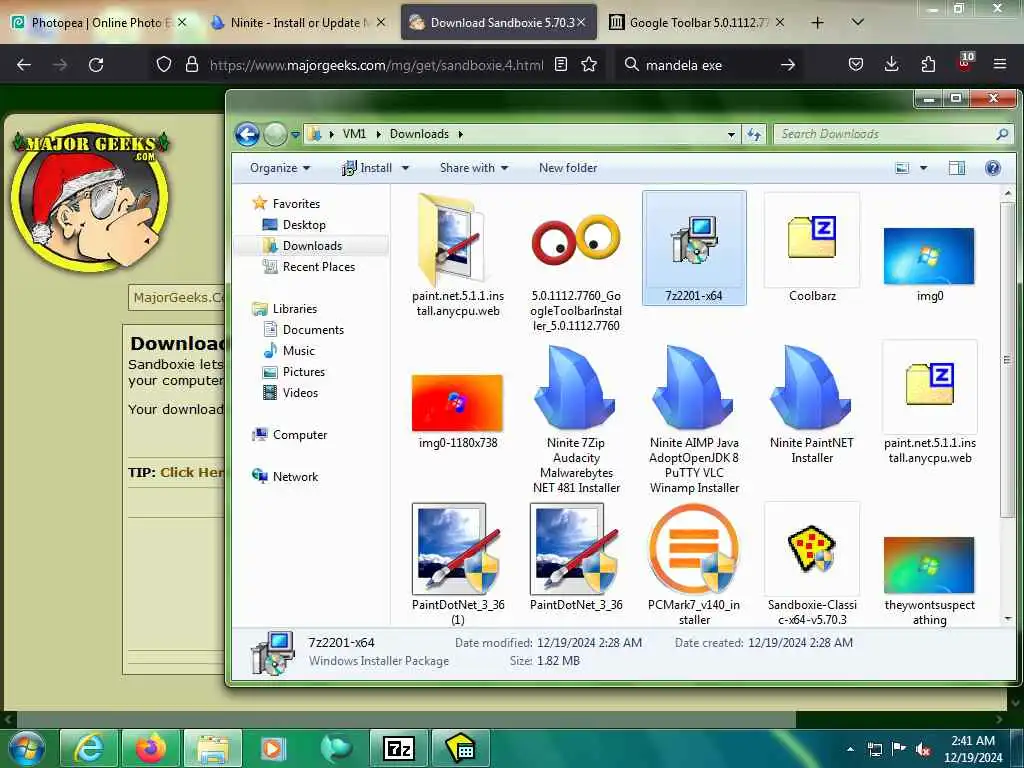Open Internet Explorer from taskbar

89,748
